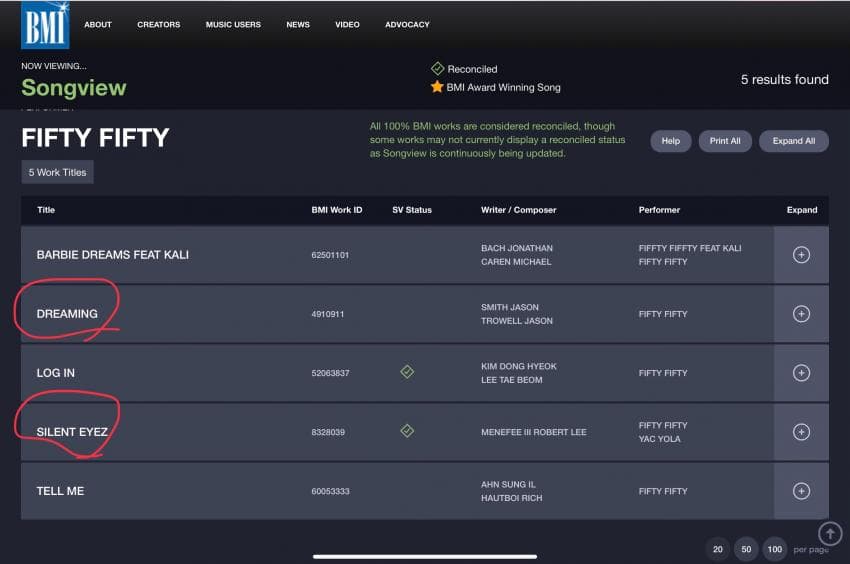850x564 pixels.
Task: Click the Performer column header
Action: click(659, 210)
